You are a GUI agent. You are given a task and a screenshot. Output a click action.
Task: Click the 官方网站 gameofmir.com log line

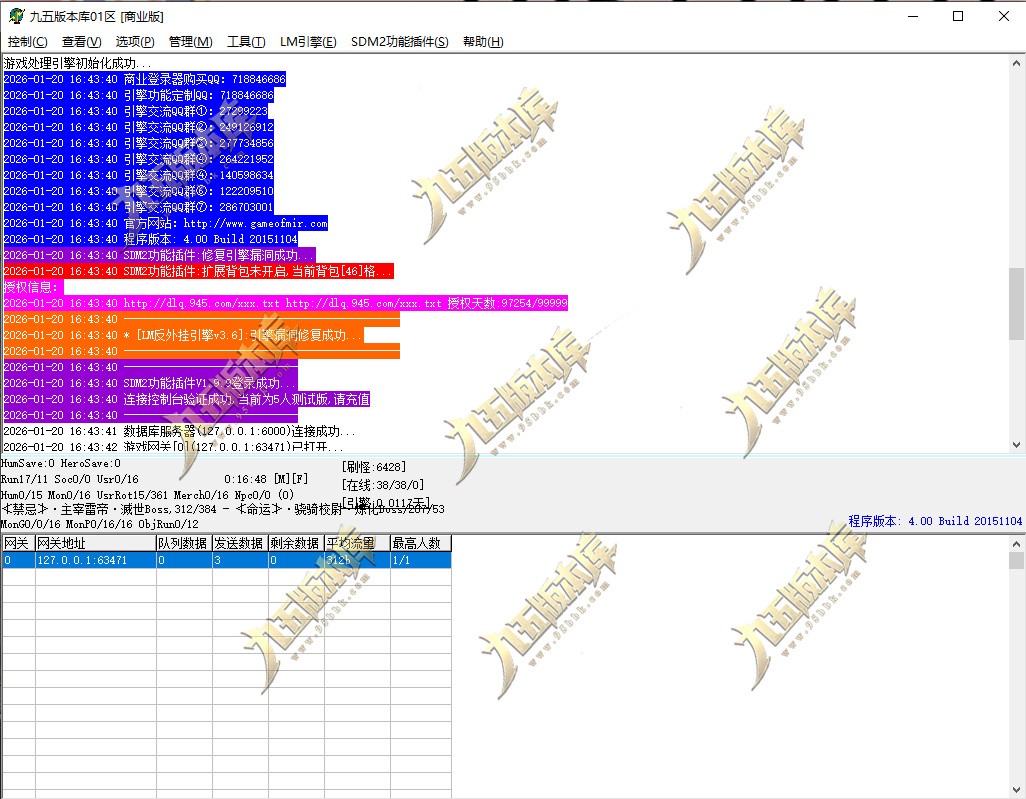(x=166, y=223)
